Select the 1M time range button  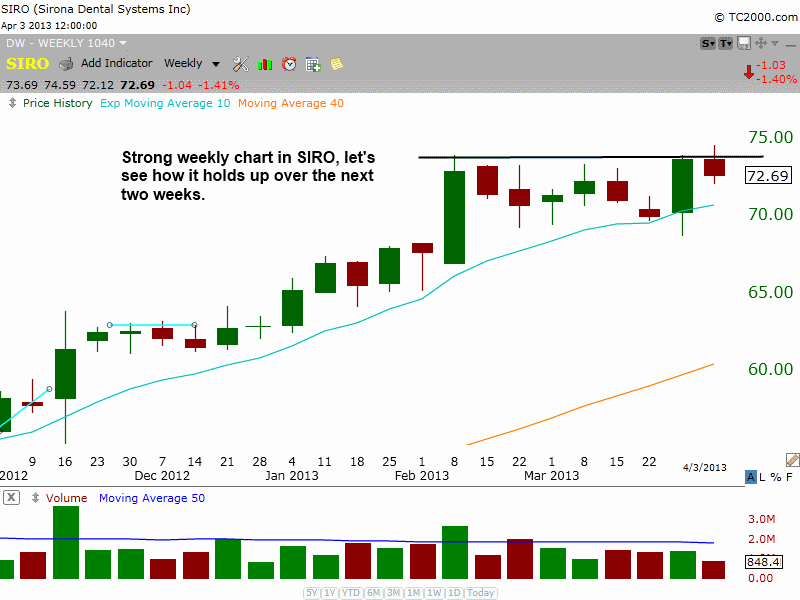click(x=414, y=593)
